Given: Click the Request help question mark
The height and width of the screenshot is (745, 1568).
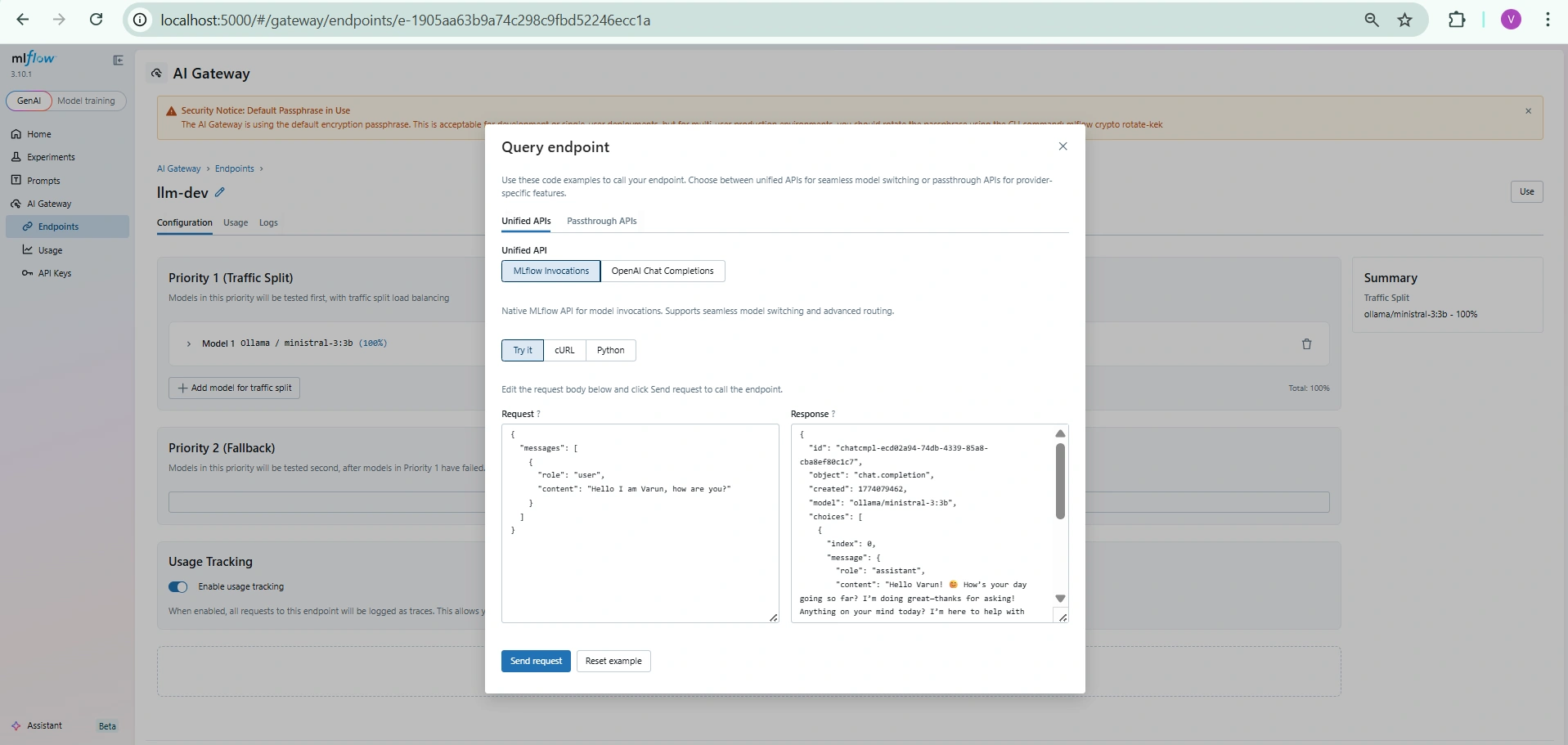Looking at the screenshot, I should coord(538,414).
